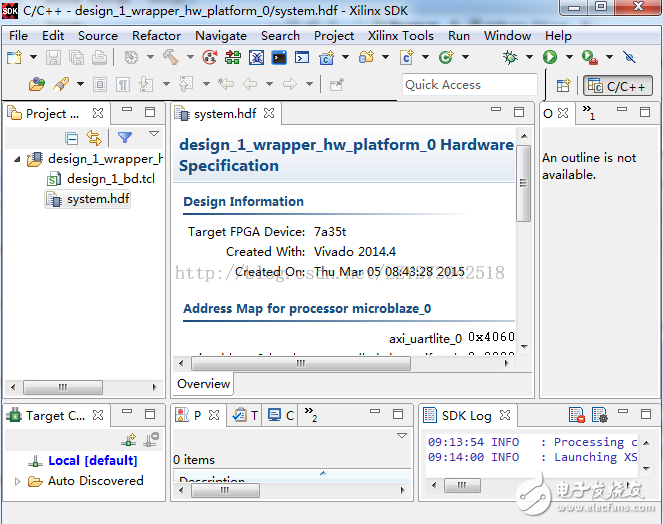Select design_1_bd.tcl file in tree
Screen dimensions: 663x524
(x=110, y=179)
